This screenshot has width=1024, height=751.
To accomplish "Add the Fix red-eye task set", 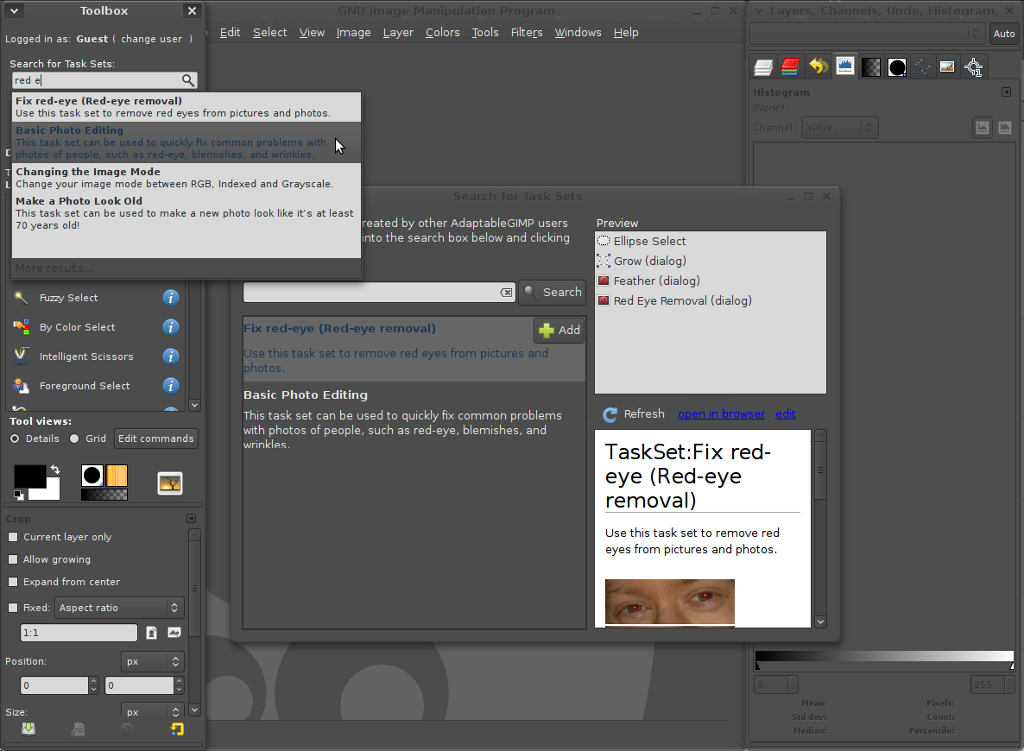I will (x=560, y=330).
